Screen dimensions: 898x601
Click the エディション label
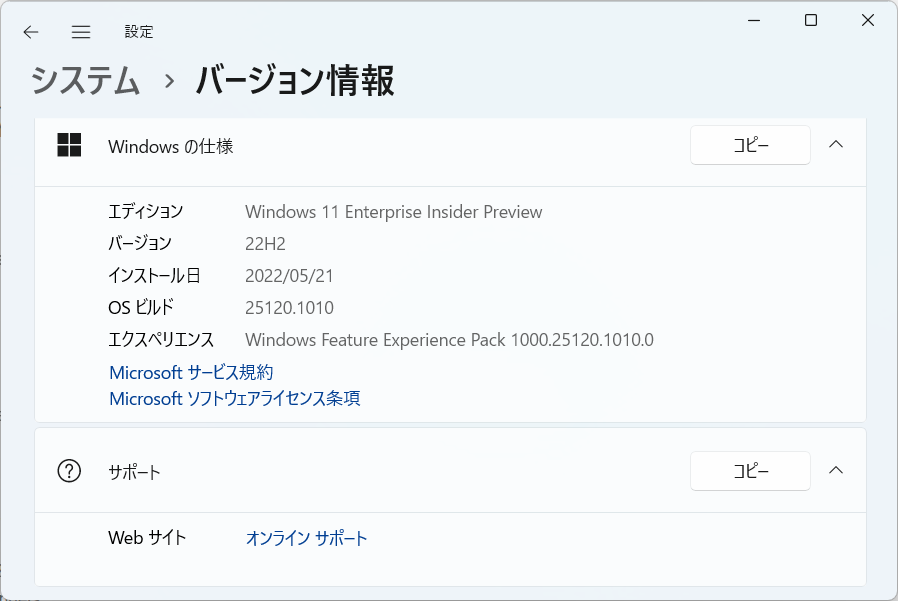(x=145, y=211)
